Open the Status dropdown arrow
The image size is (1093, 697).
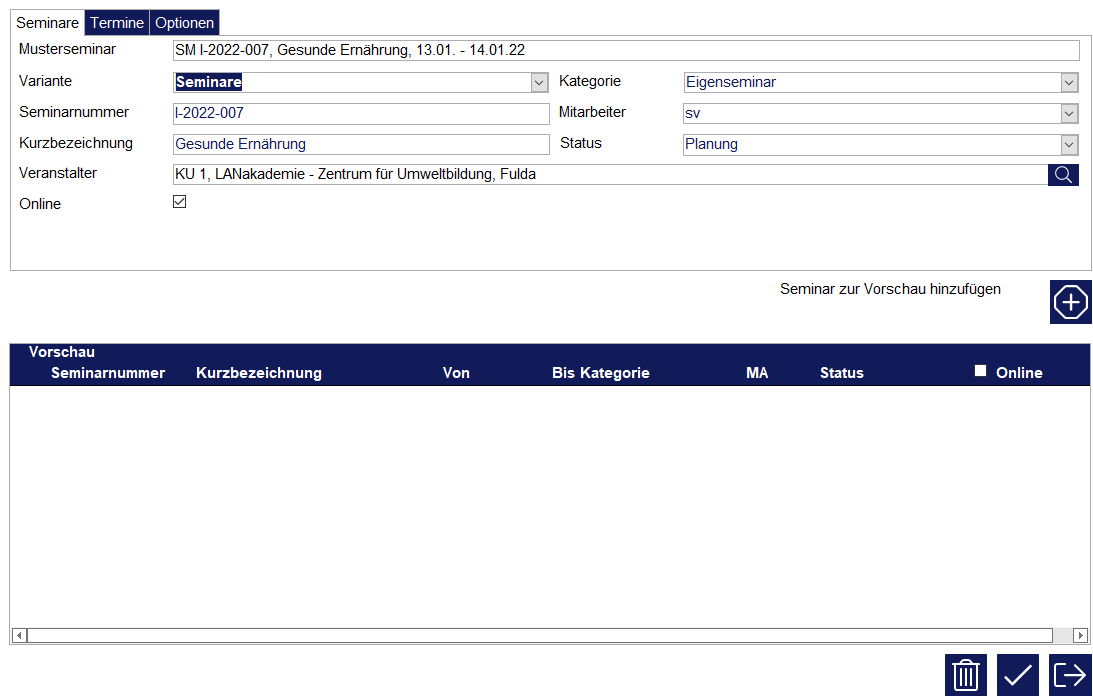1069,145
